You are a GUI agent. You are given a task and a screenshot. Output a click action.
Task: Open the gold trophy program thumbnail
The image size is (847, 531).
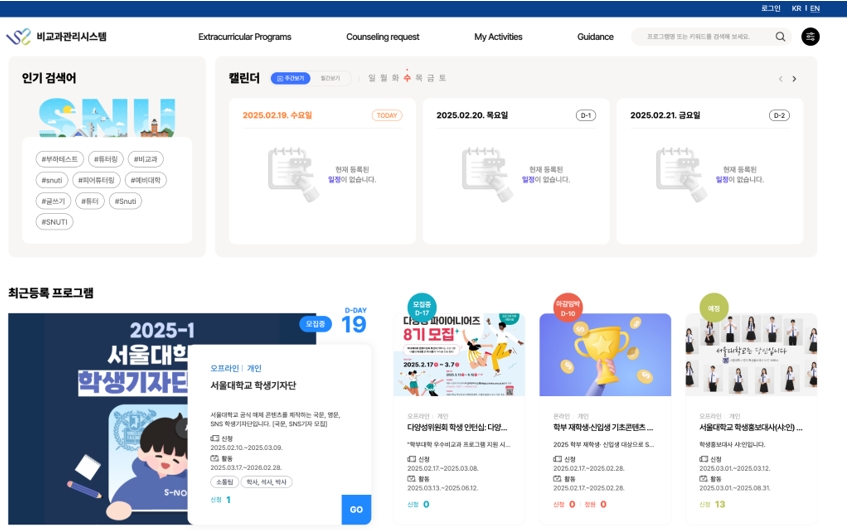(x=605, y=355)
